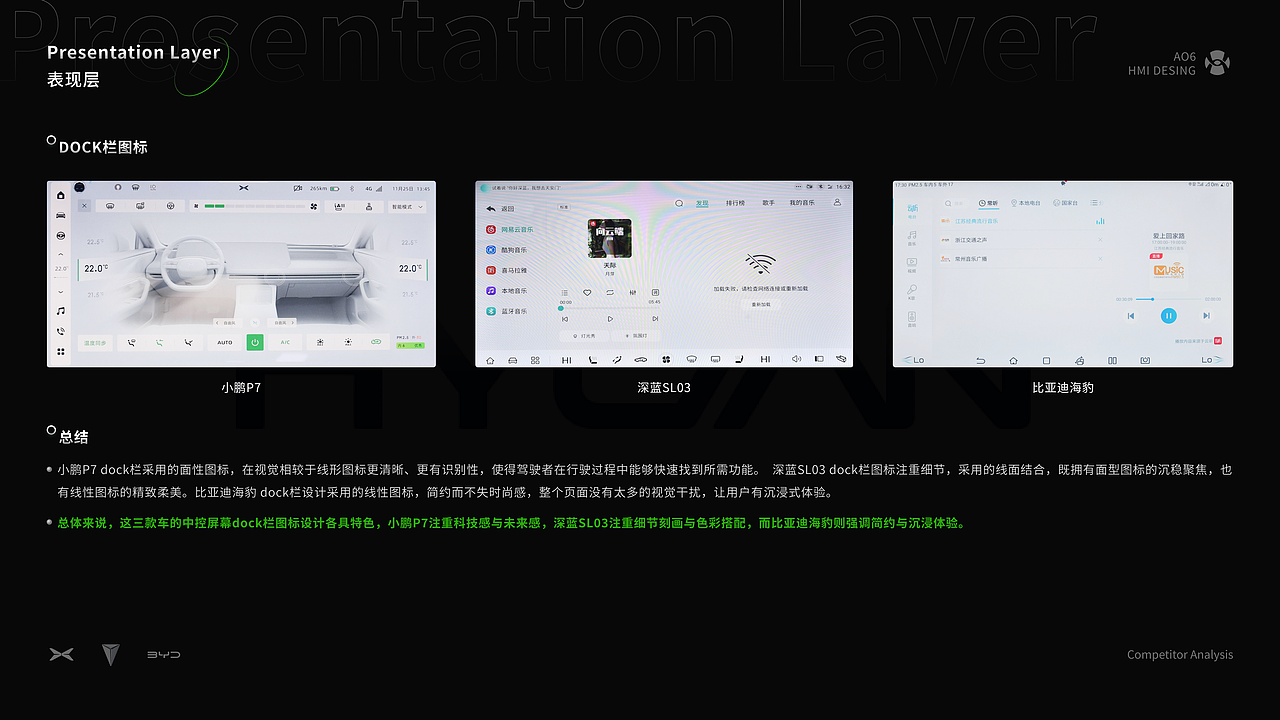Like song with heart icon in Deepal
This screenshot has width=1280, height=720.
pyautogui.click(x=587, y=292)
